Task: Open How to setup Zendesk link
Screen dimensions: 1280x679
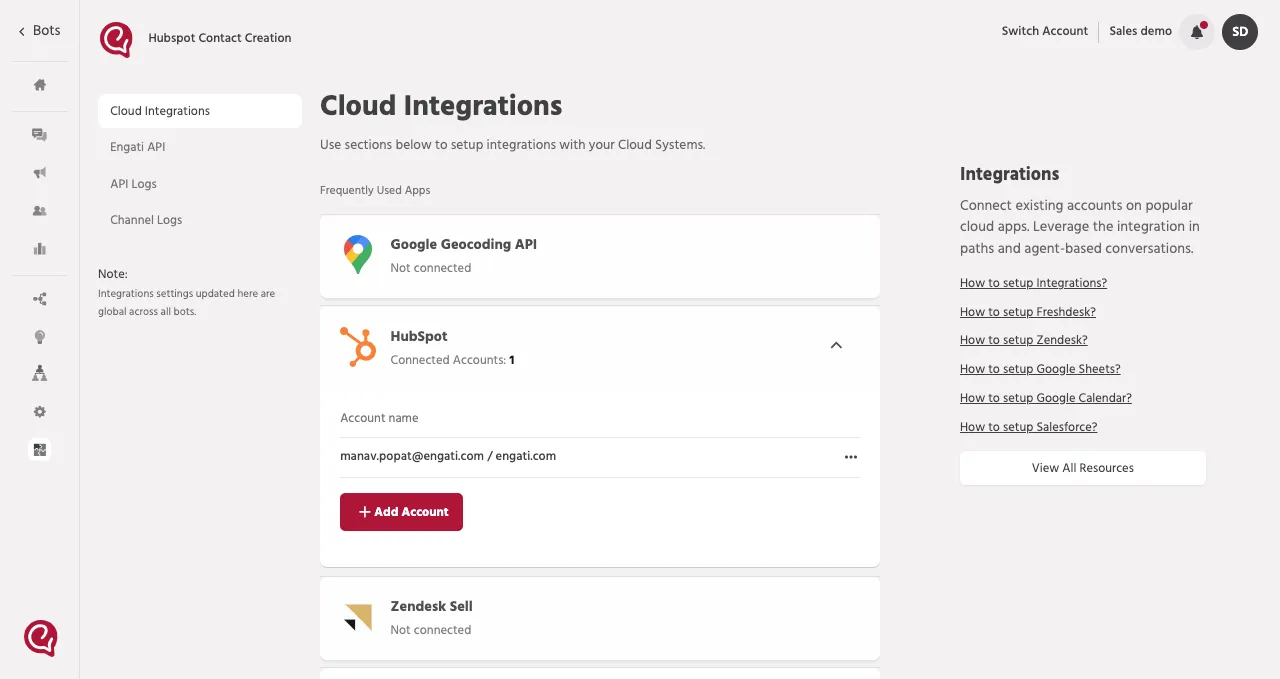Action: coord(1024,340)
